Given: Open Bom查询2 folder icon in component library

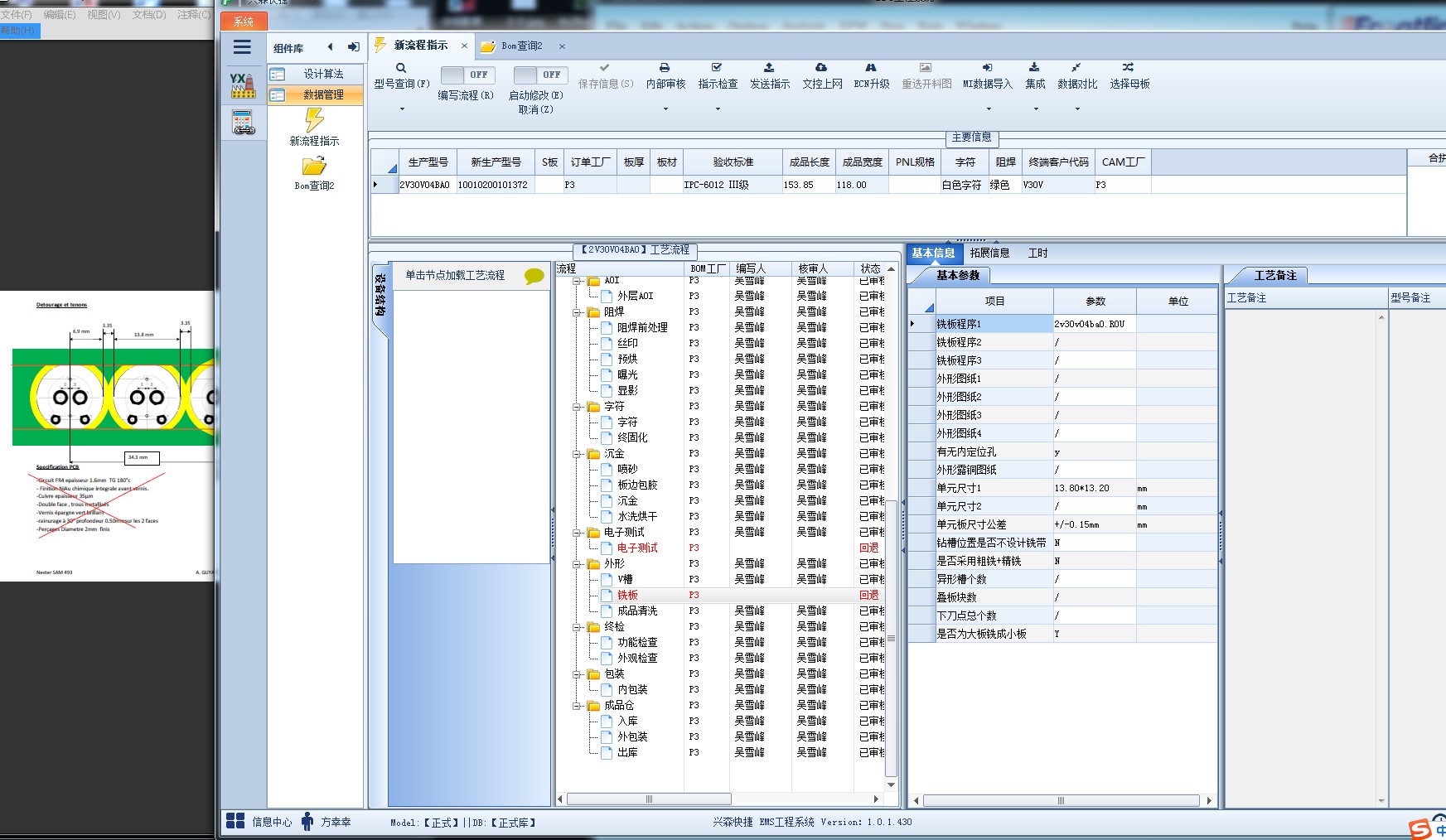Looking at the screenshot, I should click(x=314, y=166).
